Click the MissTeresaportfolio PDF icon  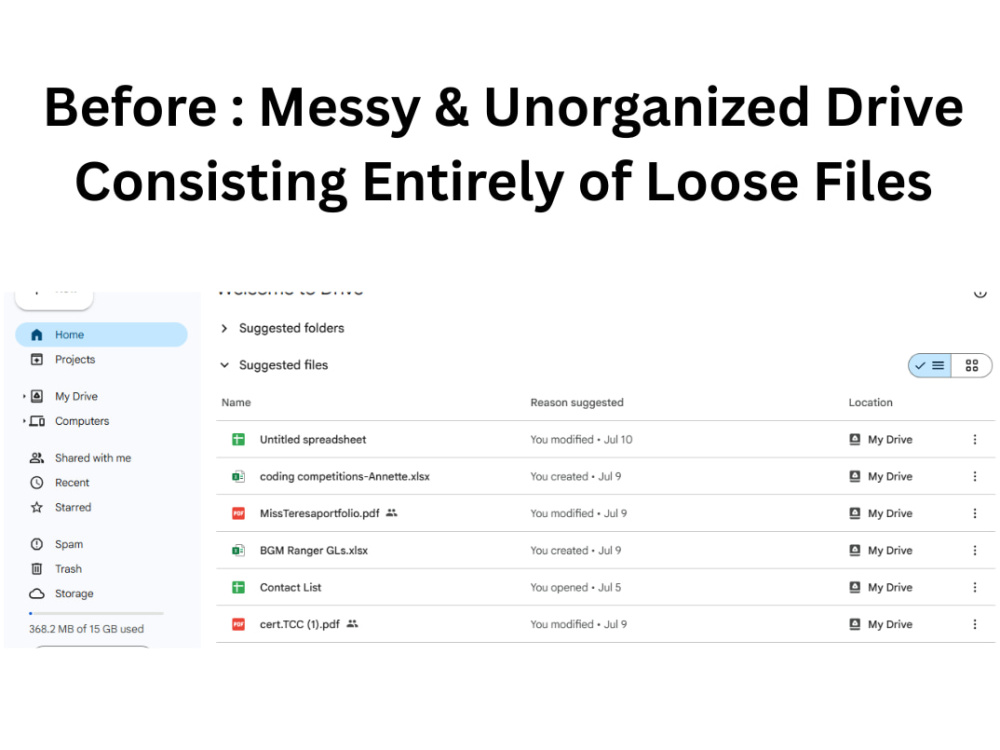point(239,514)
